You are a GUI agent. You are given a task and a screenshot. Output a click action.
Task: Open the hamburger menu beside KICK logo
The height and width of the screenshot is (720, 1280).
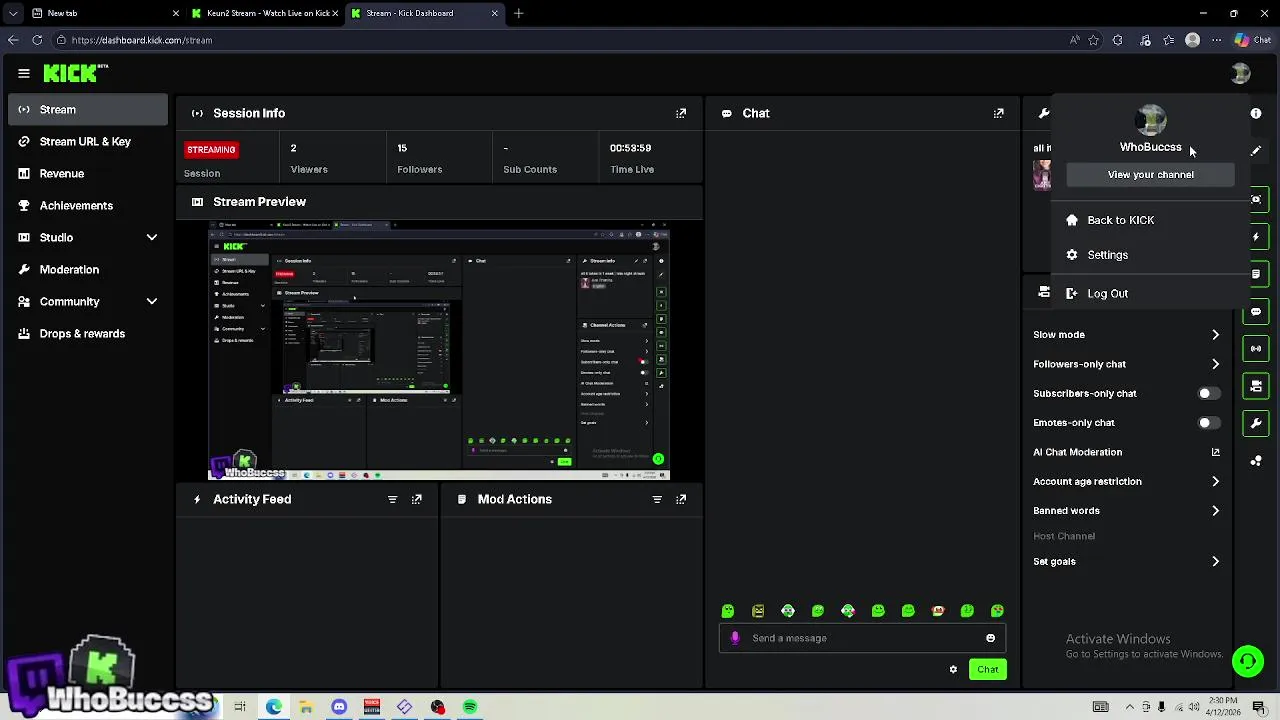[24, 73]
